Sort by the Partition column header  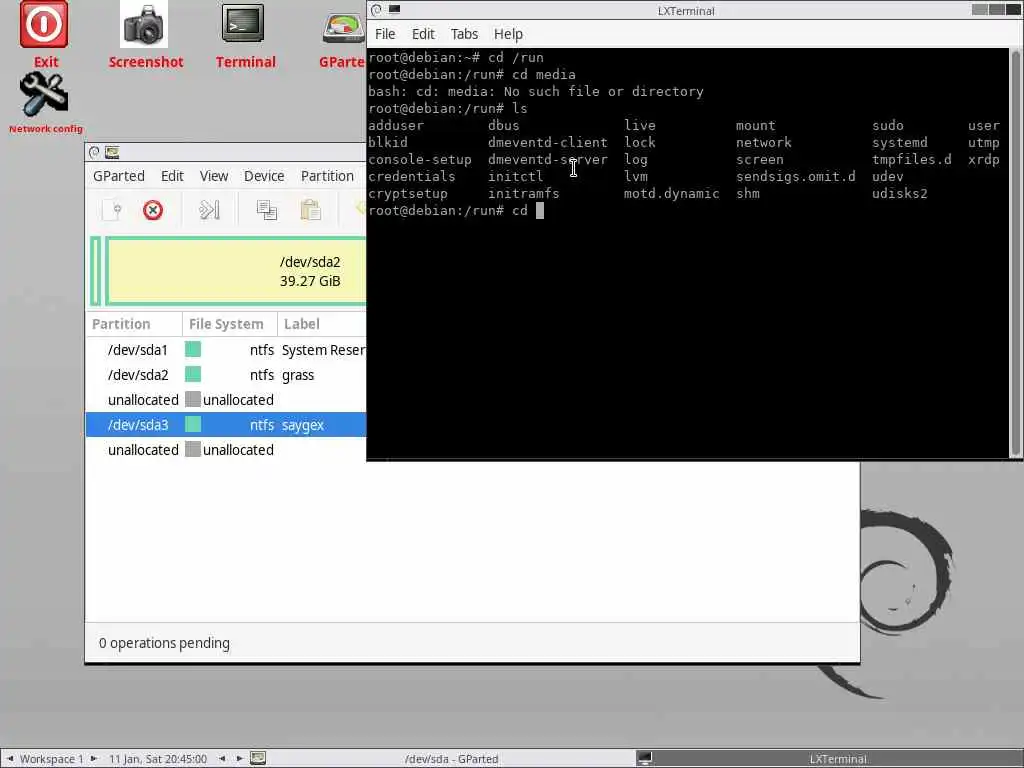click(134, 324)
